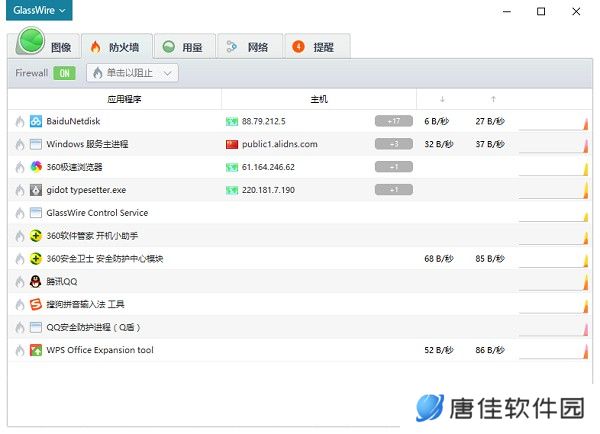Viewport: 600px width, 434px height.
Task: Block 360极速浏览器 with flame icon
Action: (20, 167)
